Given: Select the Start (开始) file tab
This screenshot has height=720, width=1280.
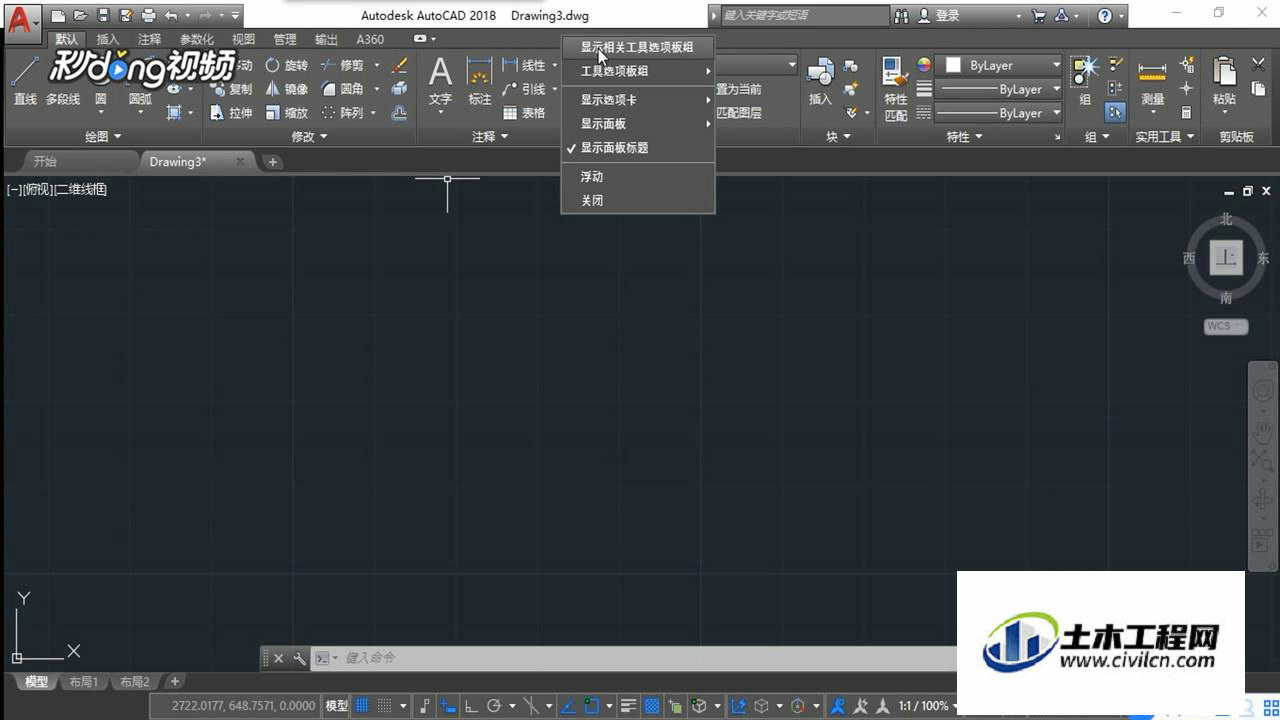Looking at the screenshot, I should 45,161.
